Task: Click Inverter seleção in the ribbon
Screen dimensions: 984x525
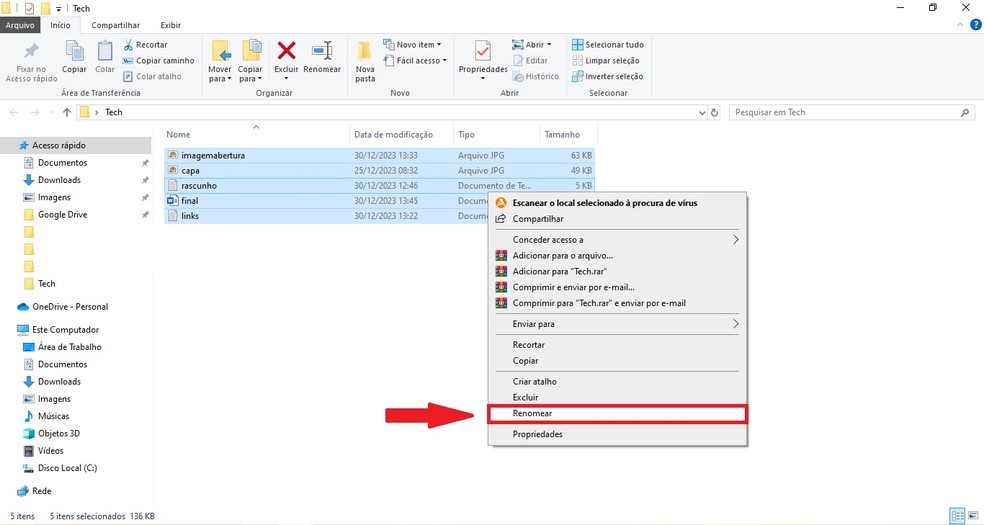Action: click(x=607, y=76)
